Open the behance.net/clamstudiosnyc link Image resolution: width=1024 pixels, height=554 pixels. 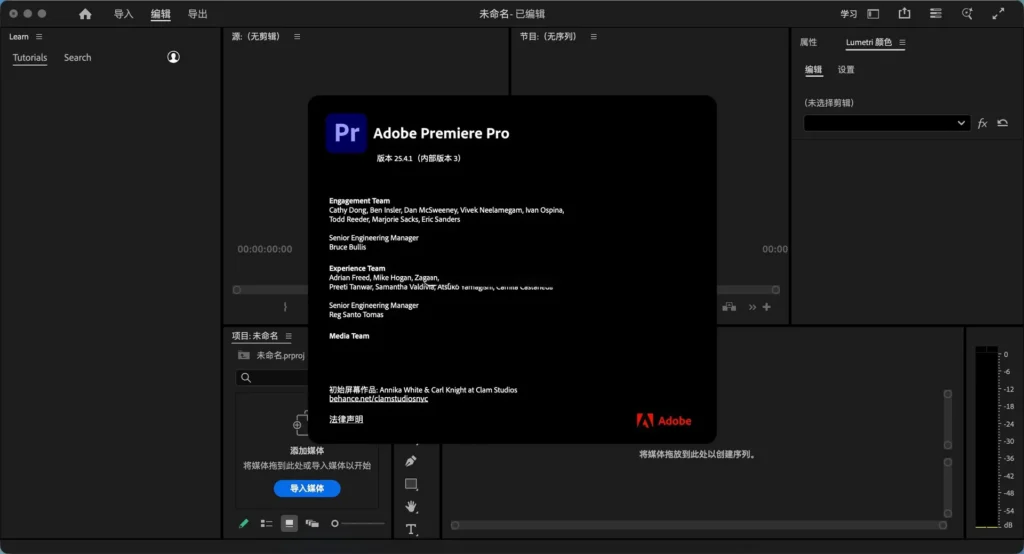pos(378,399)
